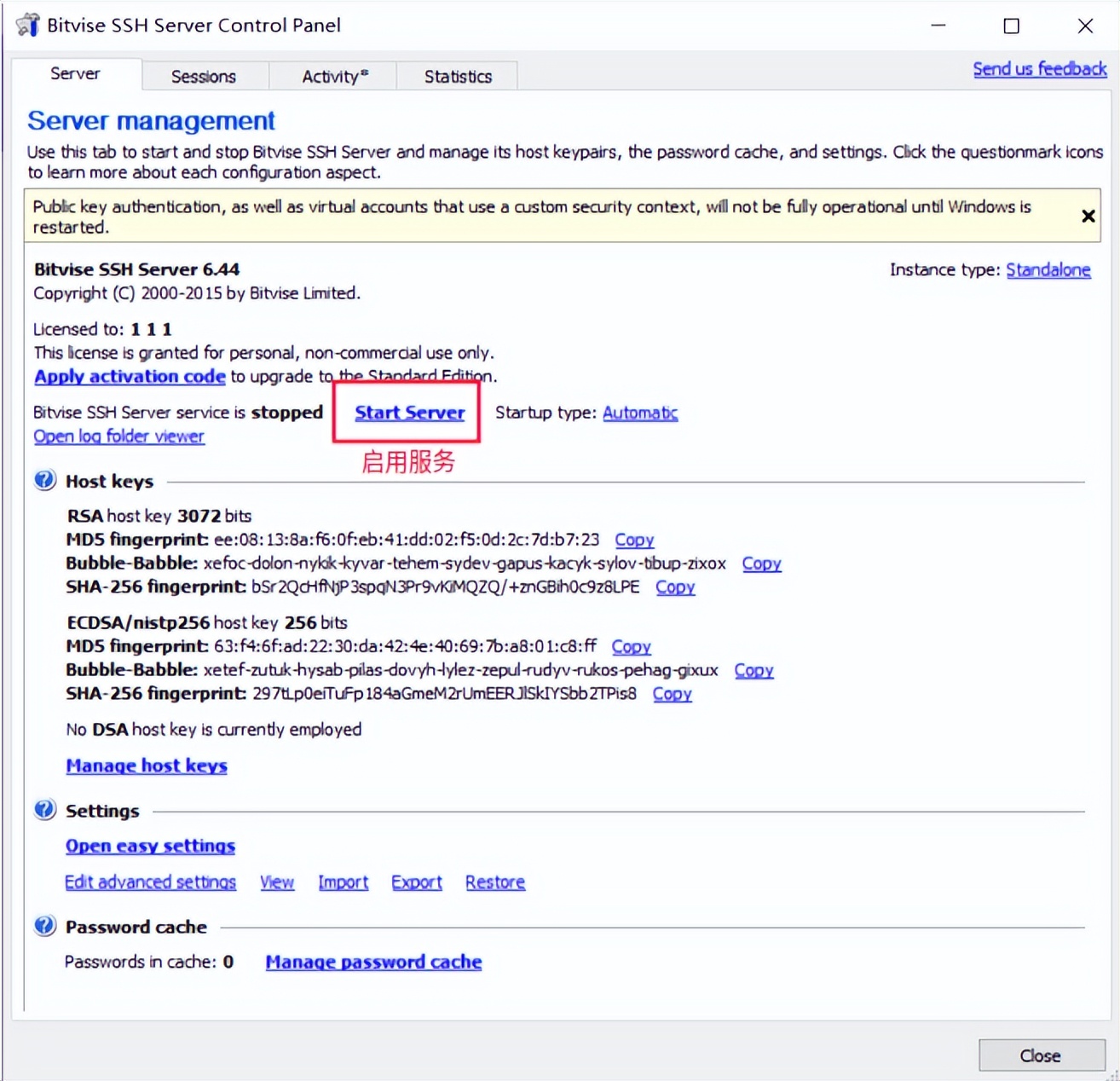Copy the ECDSA SHA-256 fingerprint
1120x1081 pixels.
pos(672,694)
